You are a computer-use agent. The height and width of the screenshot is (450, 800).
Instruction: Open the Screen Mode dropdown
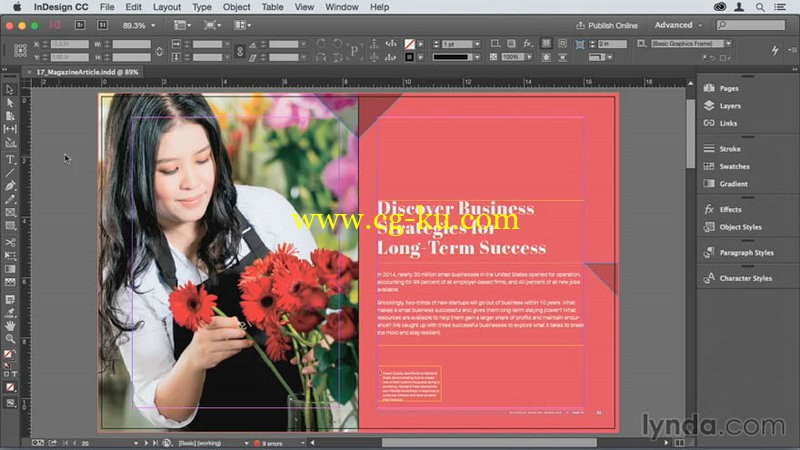pos(212,25)
